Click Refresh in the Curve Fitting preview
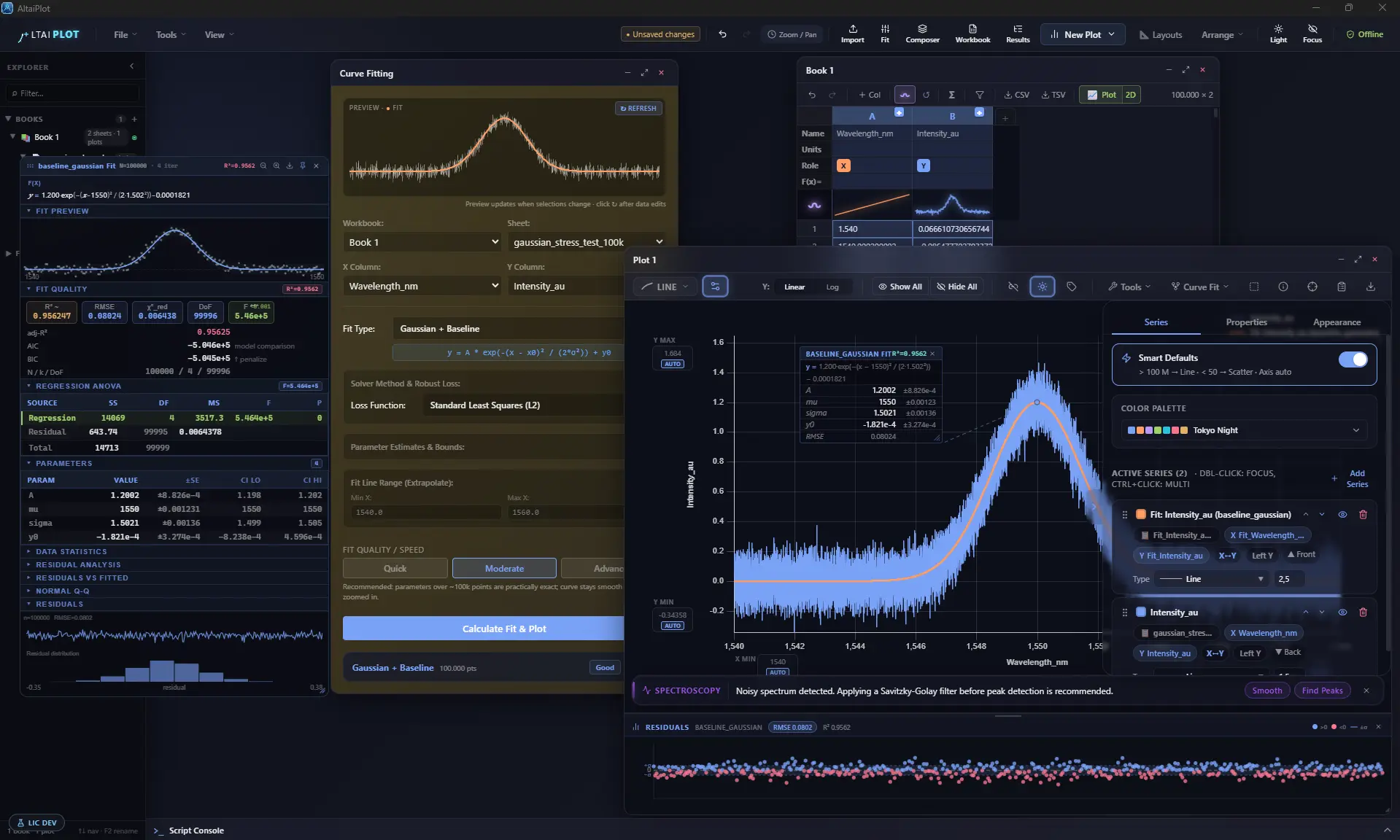 [x=638, y=108]
